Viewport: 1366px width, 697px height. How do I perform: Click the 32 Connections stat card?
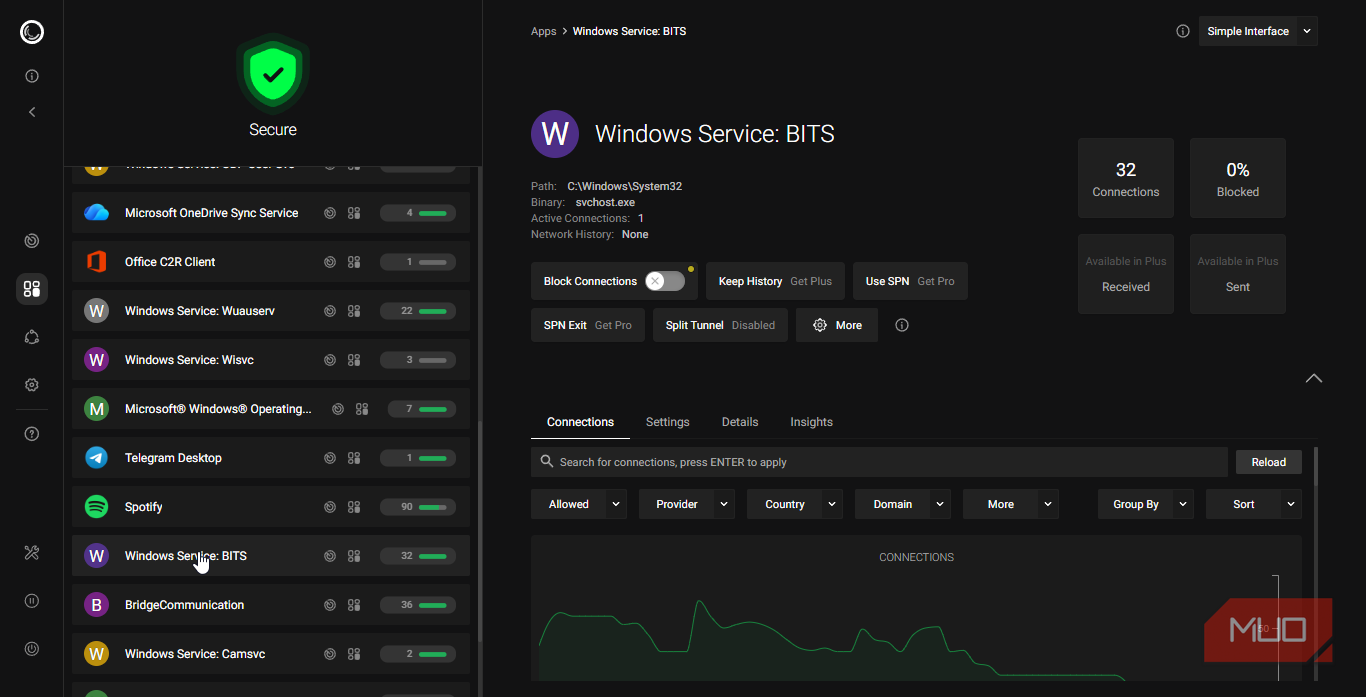(1126, 178)
